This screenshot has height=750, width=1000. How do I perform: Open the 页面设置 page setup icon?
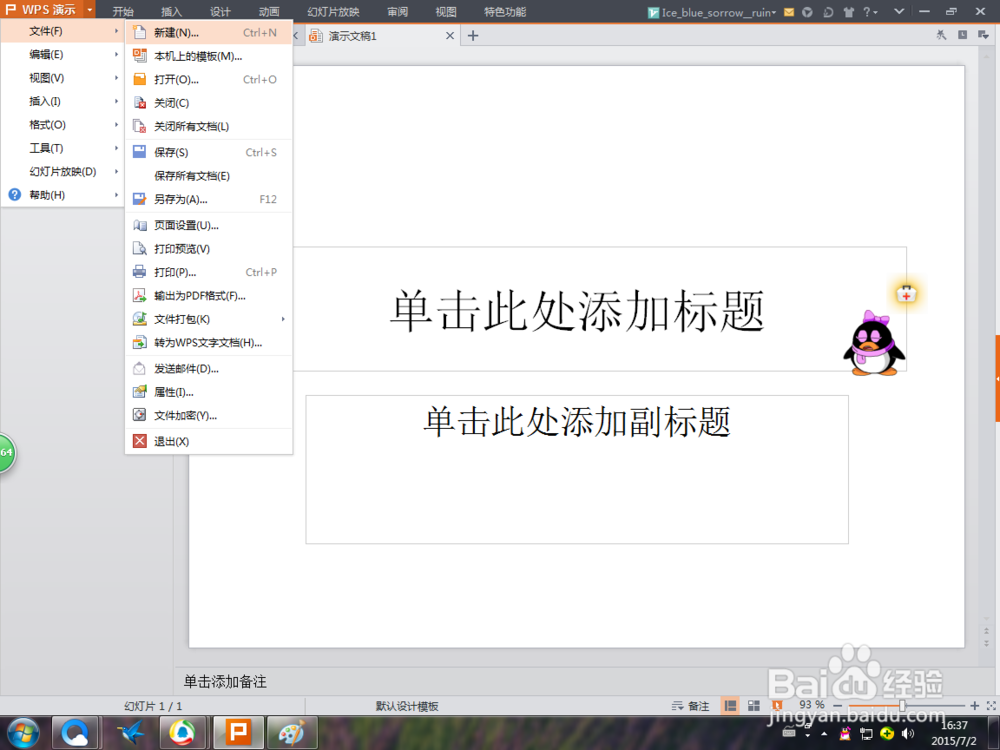[139, 225]
